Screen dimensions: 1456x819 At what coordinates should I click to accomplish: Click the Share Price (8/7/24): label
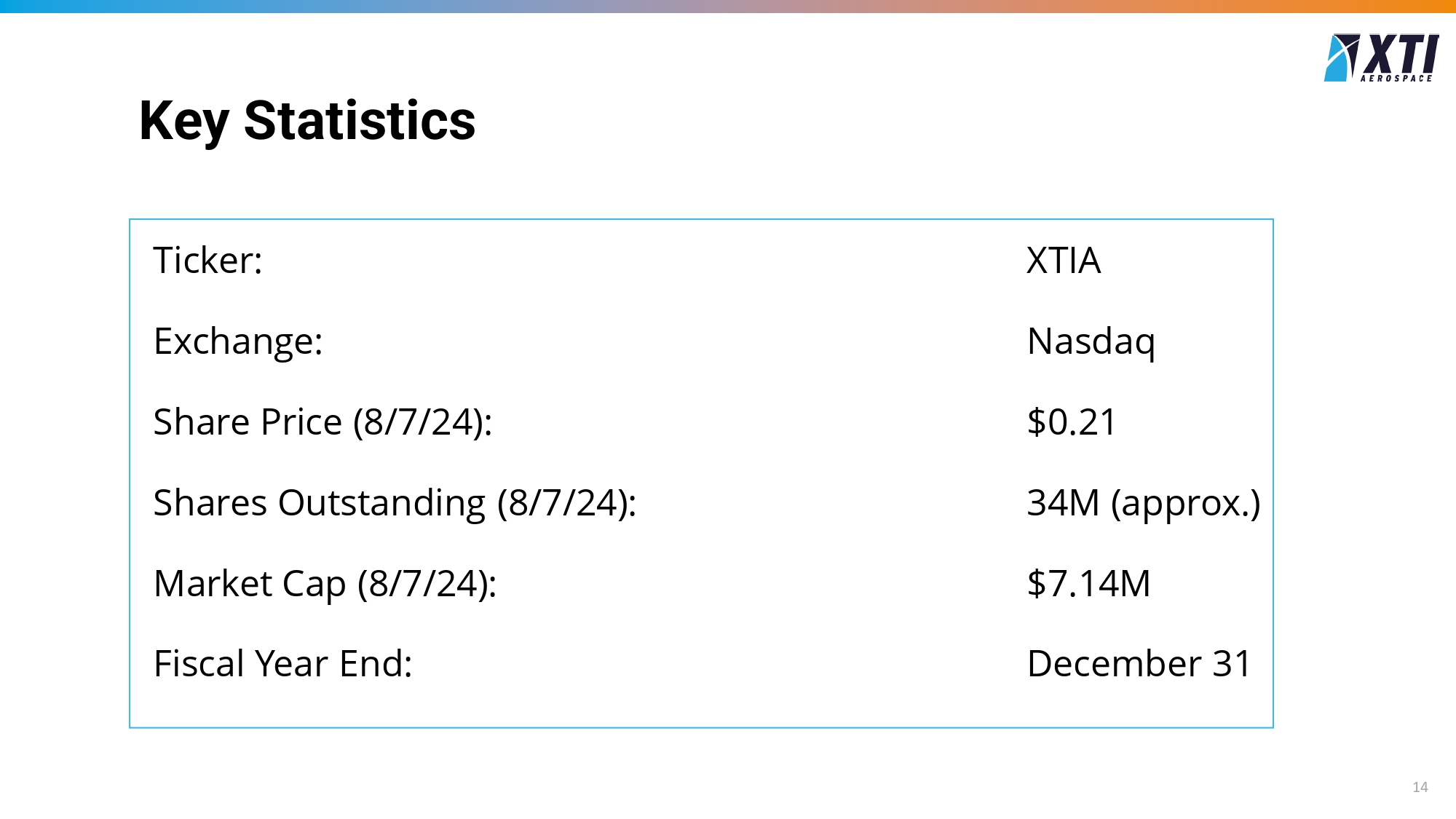(323, 422)
